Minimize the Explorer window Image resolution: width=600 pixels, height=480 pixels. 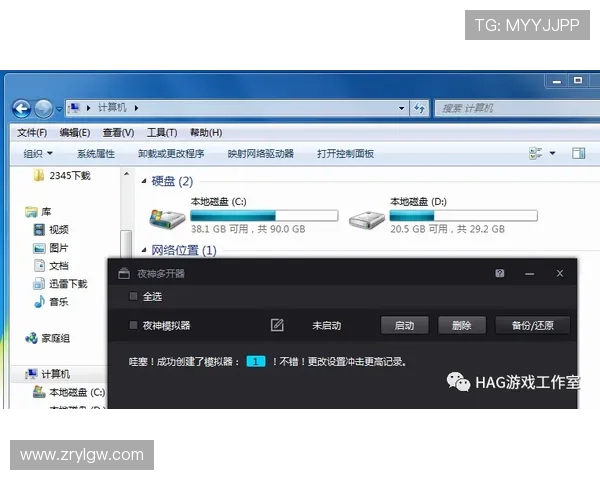[x=557, y=81]
